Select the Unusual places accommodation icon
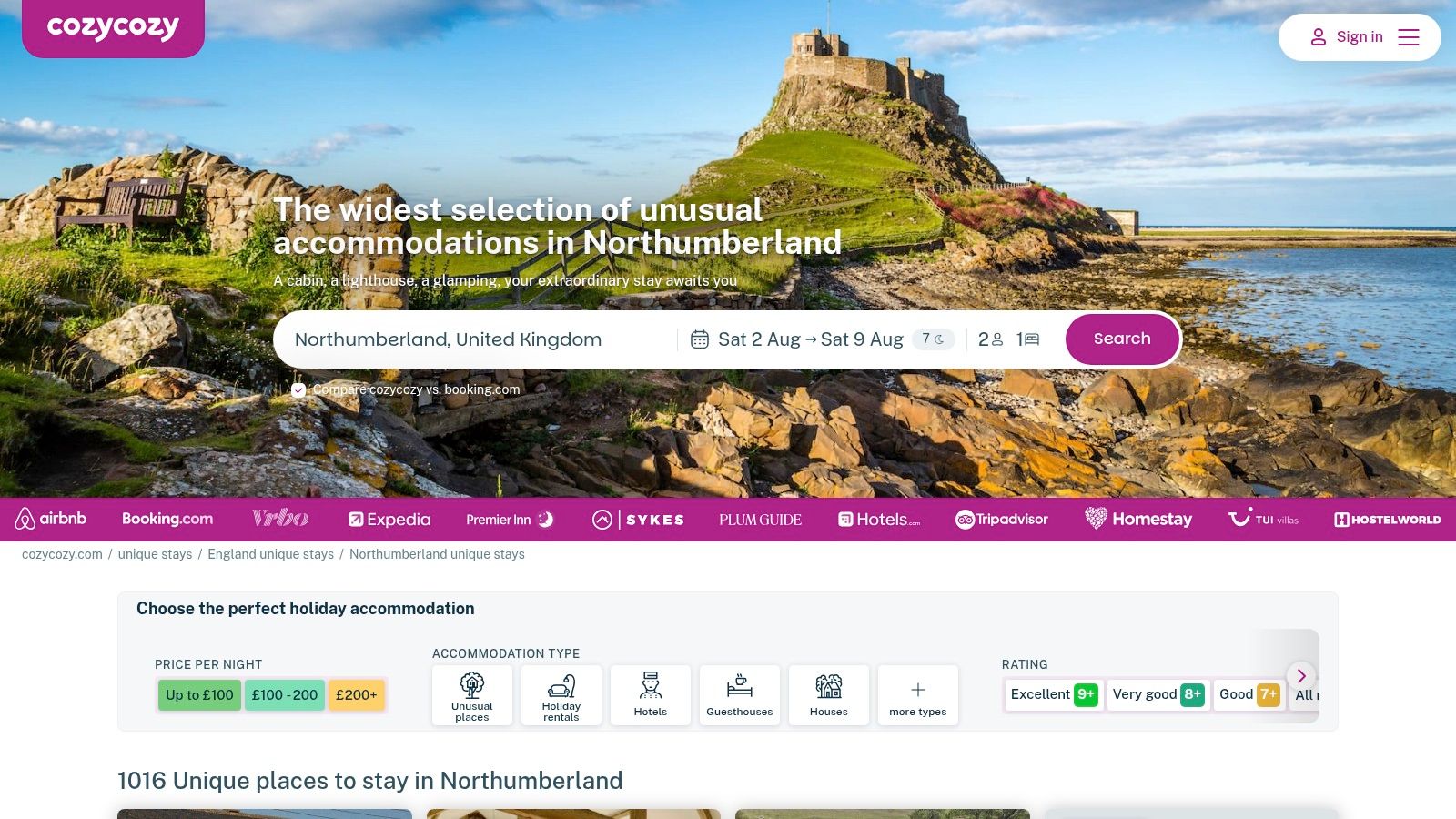Screen dimensions: 1456x819 [472, 685]
